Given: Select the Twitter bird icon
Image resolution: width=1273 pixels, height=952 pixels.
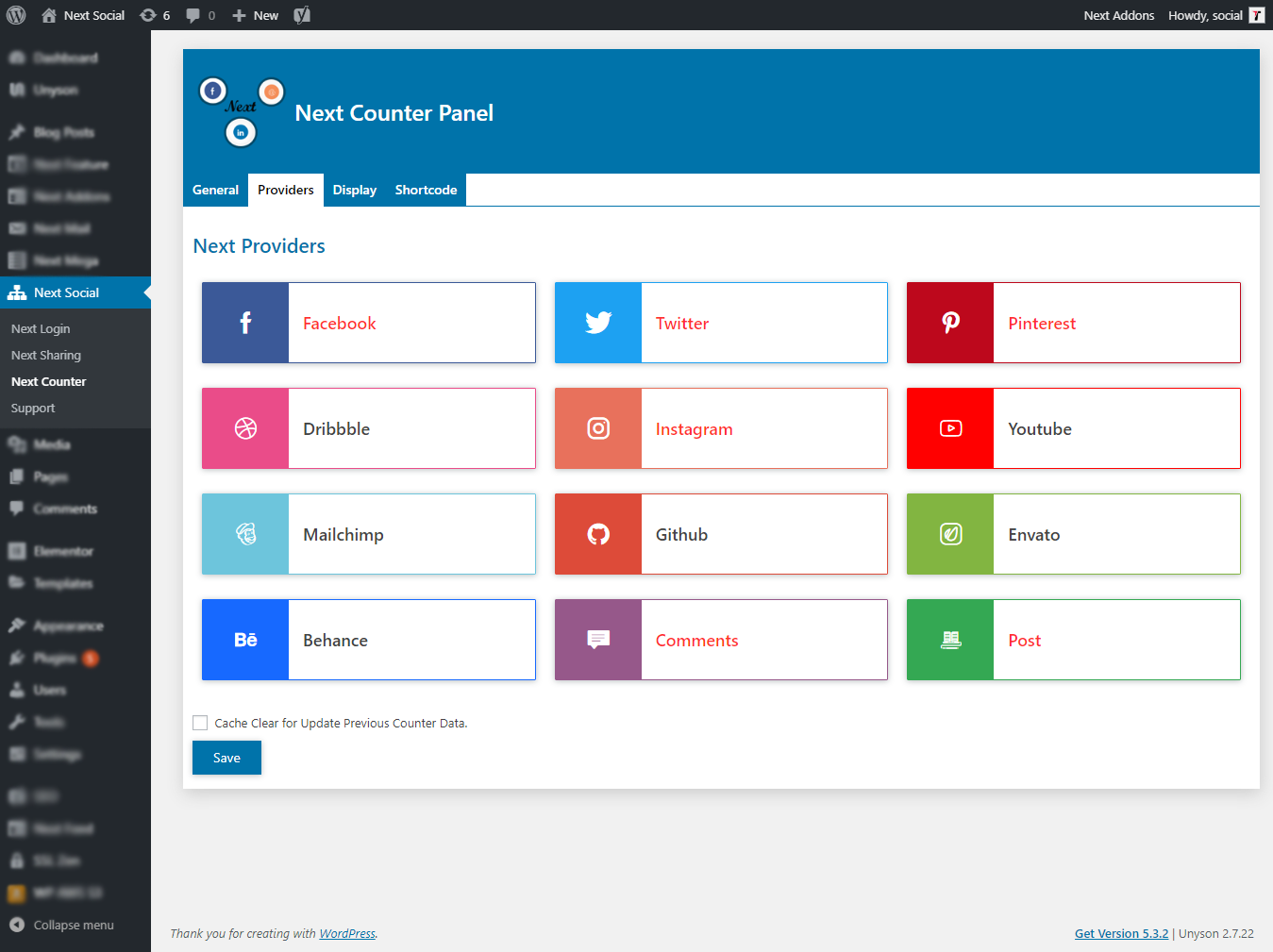Looking at the screenshot, I should click(598, 323).
